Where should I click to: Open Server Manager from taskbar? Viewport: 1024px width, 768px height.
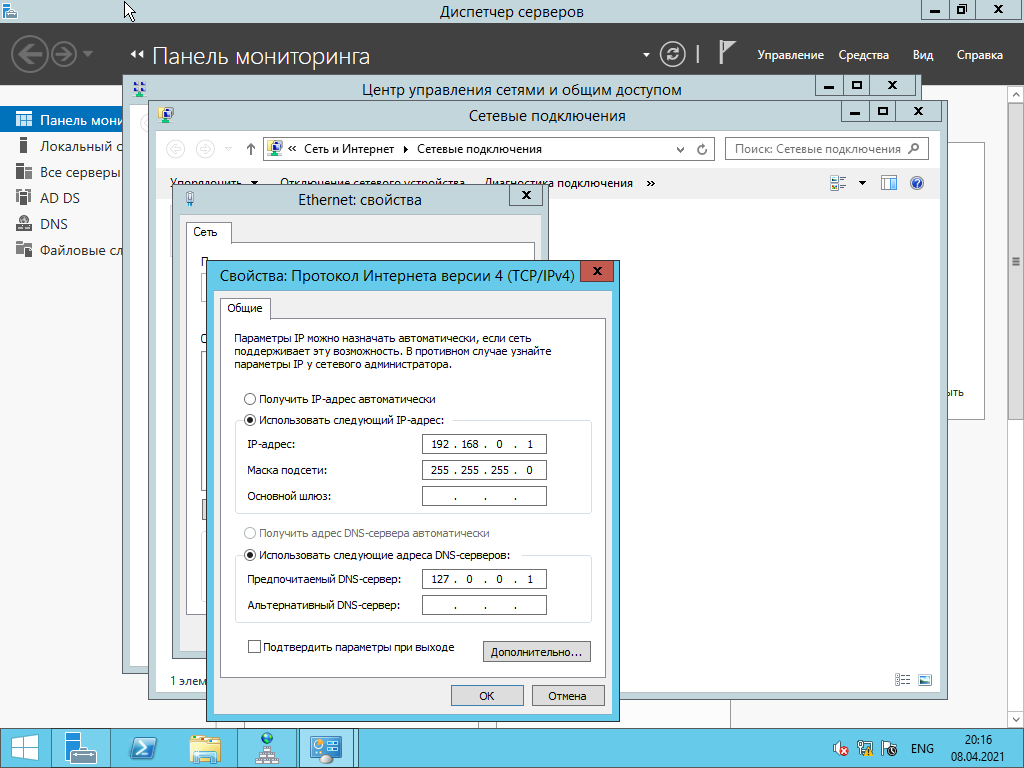click(x=81, y=748)
